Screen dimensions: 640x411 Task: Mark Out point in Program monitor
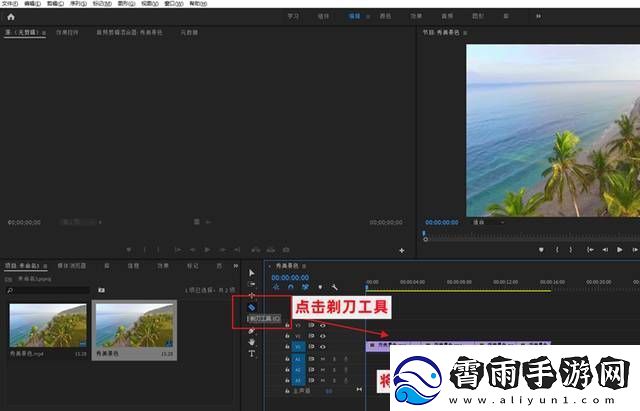click(571, 249)
